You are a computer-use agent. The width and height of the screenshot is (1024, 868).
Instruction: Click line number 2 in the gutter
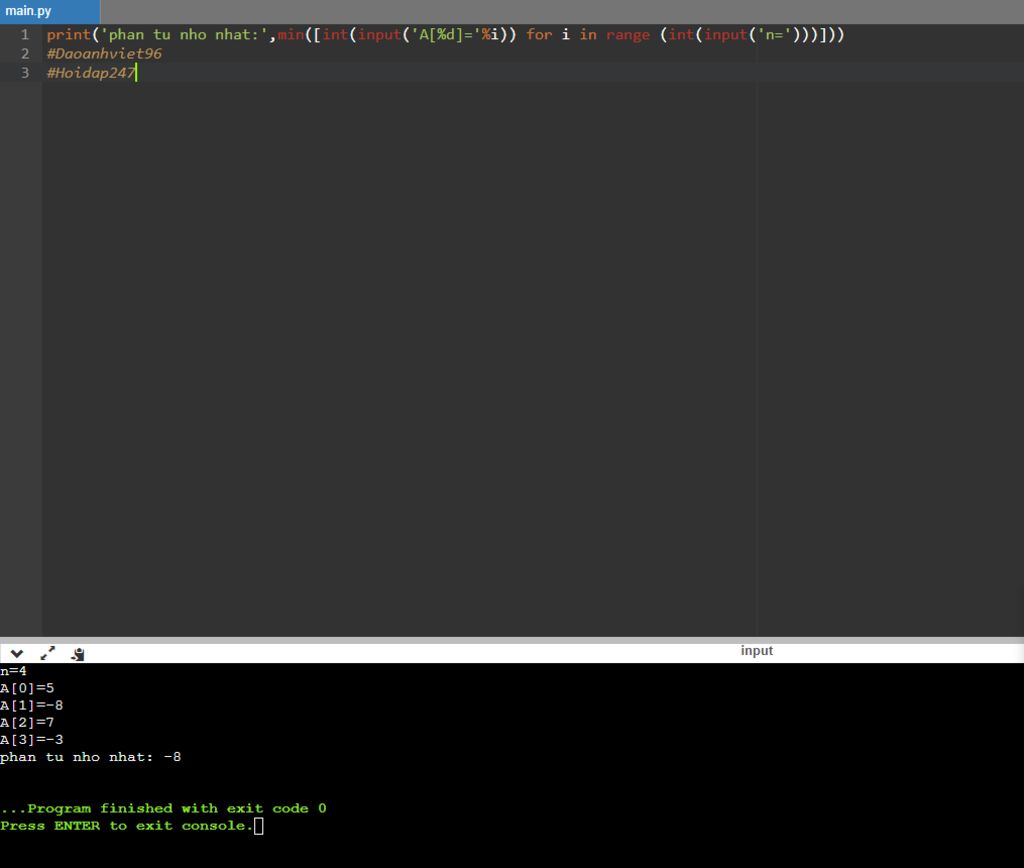point(25,54)
